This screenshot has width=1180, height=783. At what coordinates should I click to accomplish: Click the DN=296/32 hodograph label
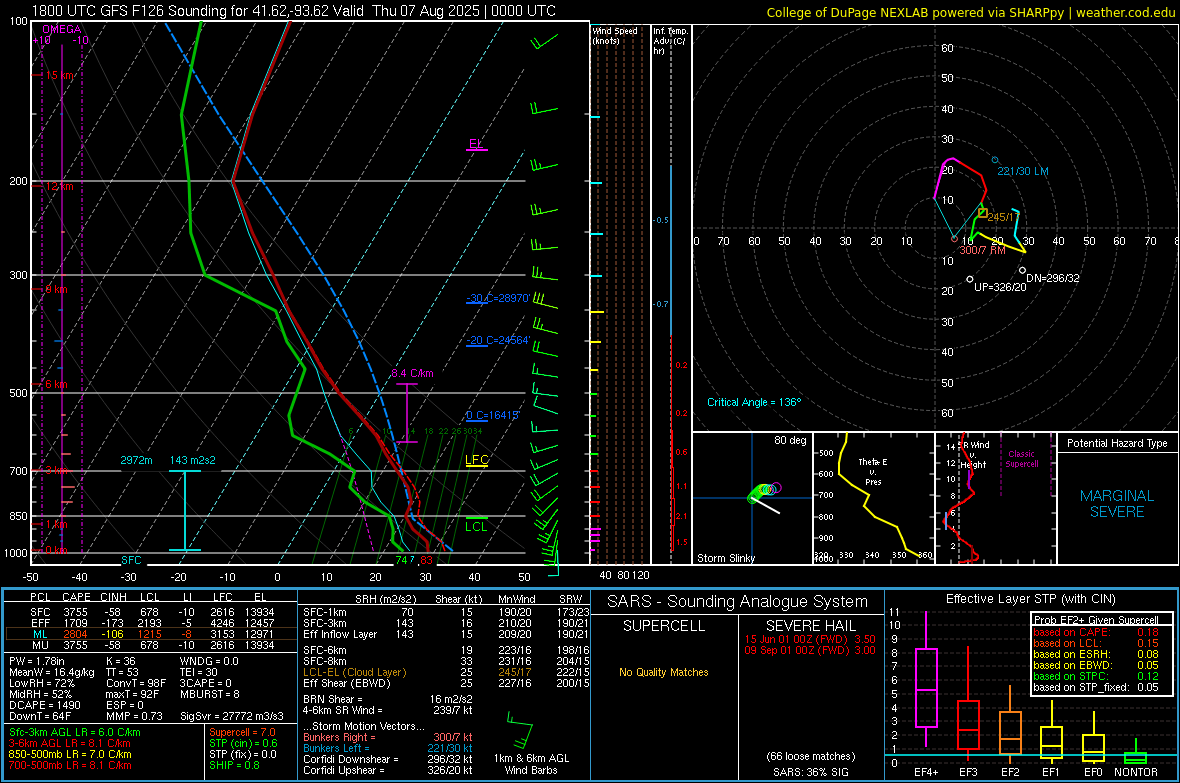coord(1053,278)
